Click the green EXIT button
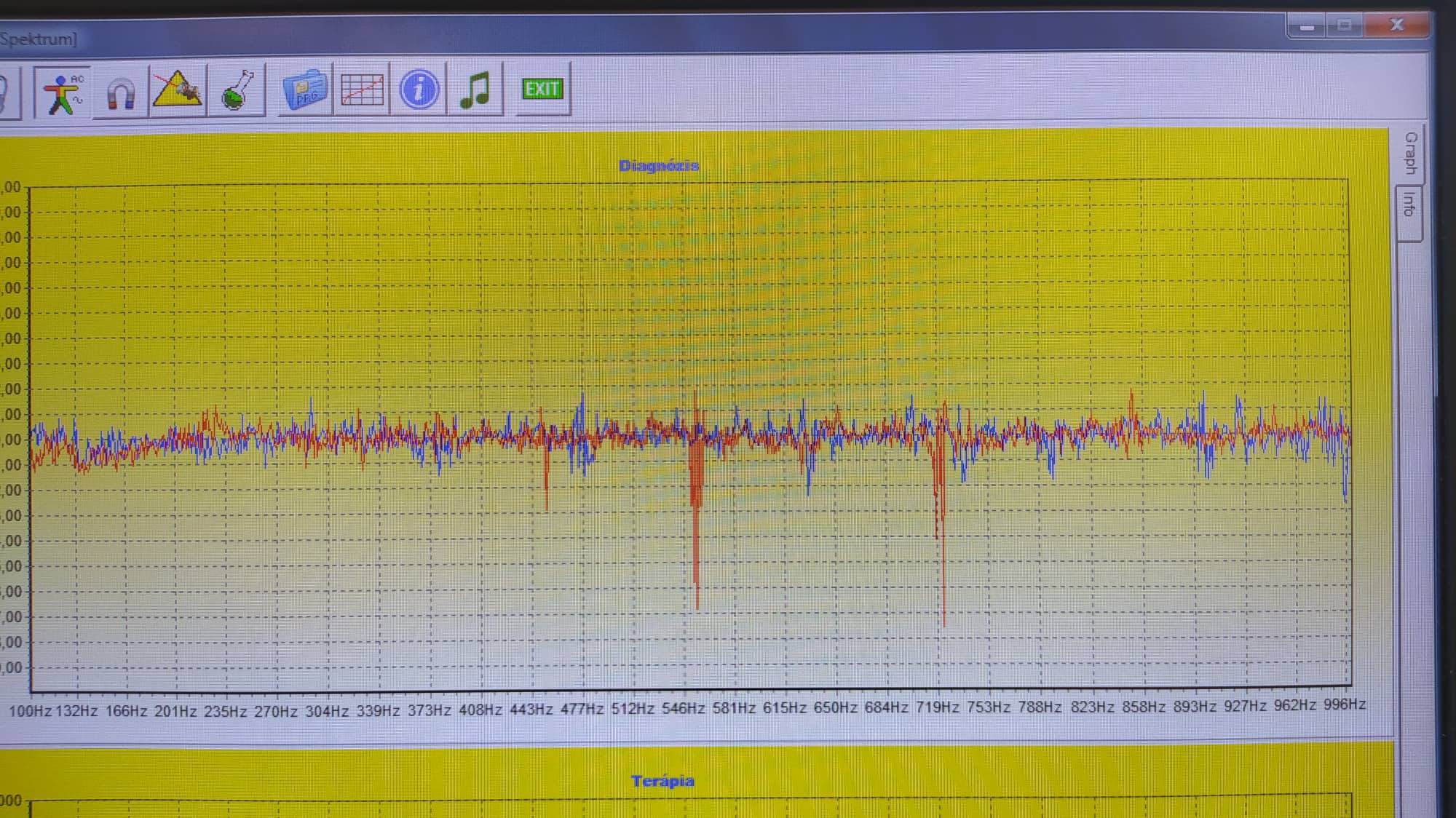The image size is (1456, 818). [x=542, y=90]
